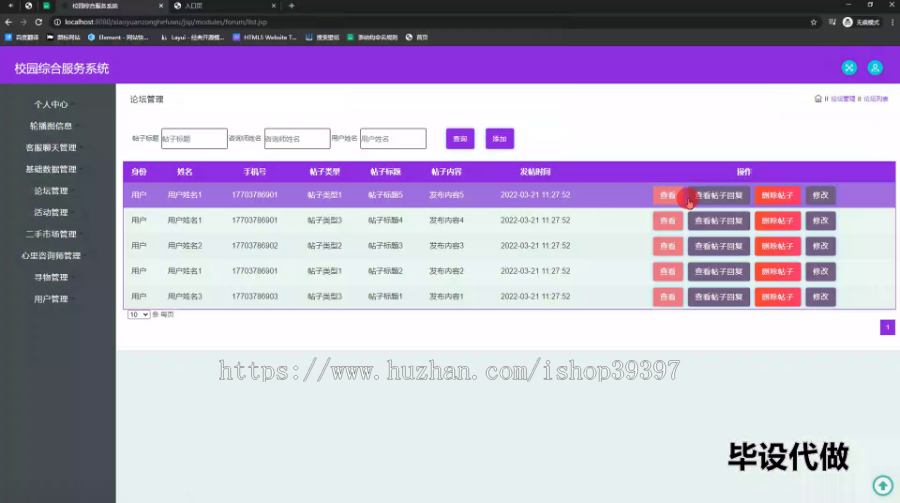900x503 pixels.
Task: Focus the 咨询师姓名 search input
Action: tap(297, 138)
